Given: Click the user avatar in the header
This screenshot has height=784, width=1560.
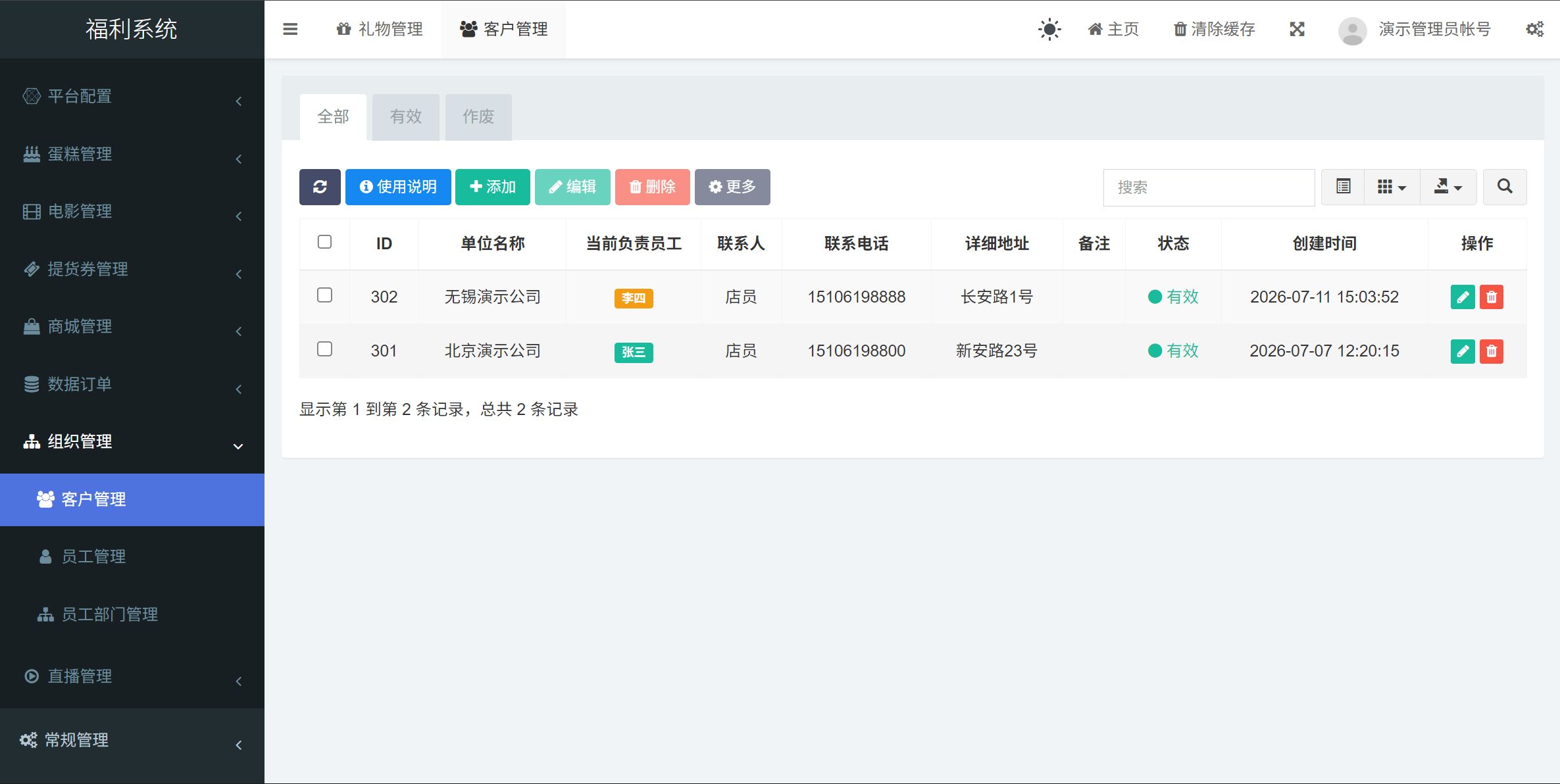Looking at the screenshot, I should (1352, 30).
